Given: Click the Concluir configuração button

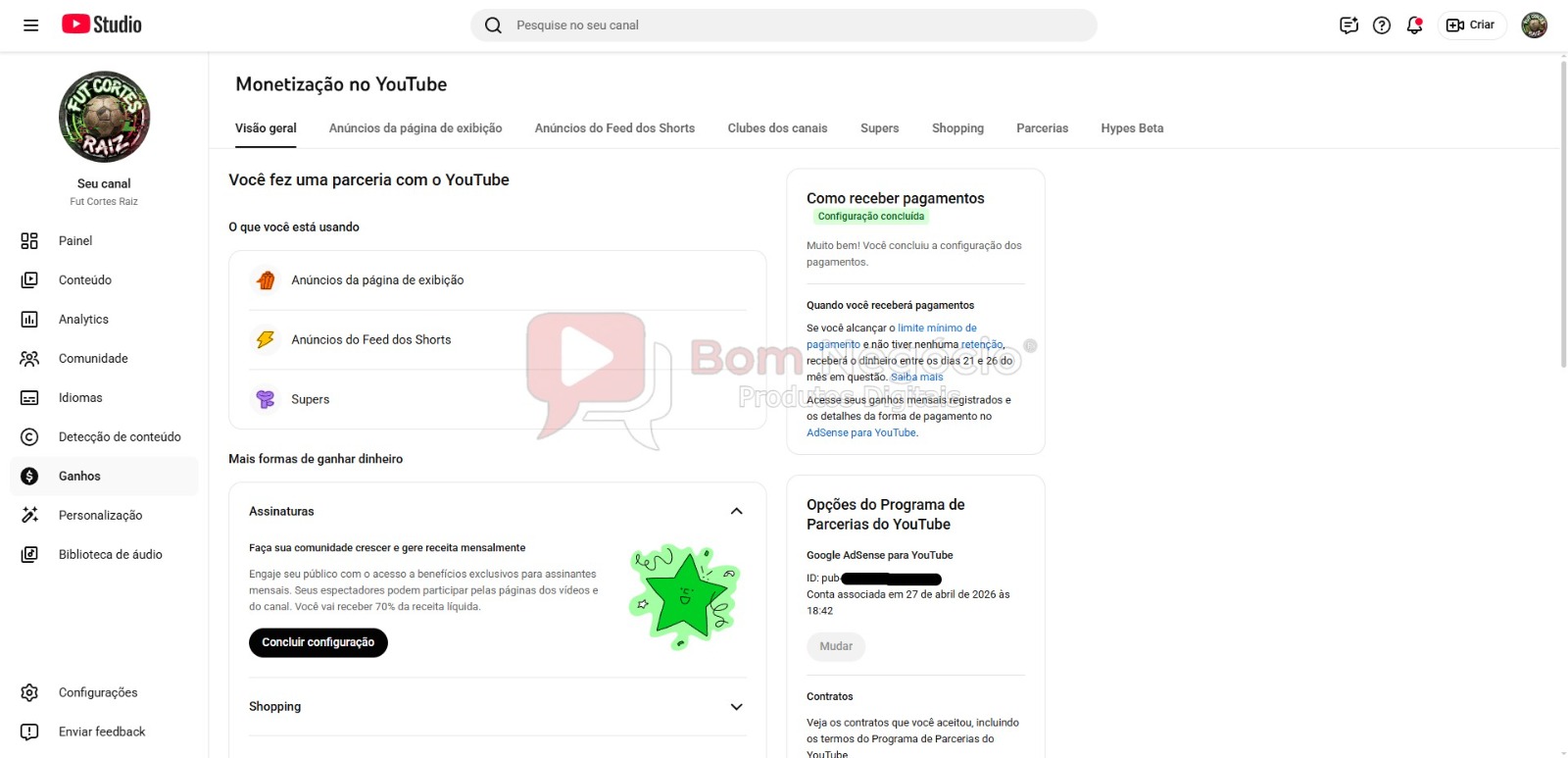Looking at the screenshot, I should click(318, 642).
